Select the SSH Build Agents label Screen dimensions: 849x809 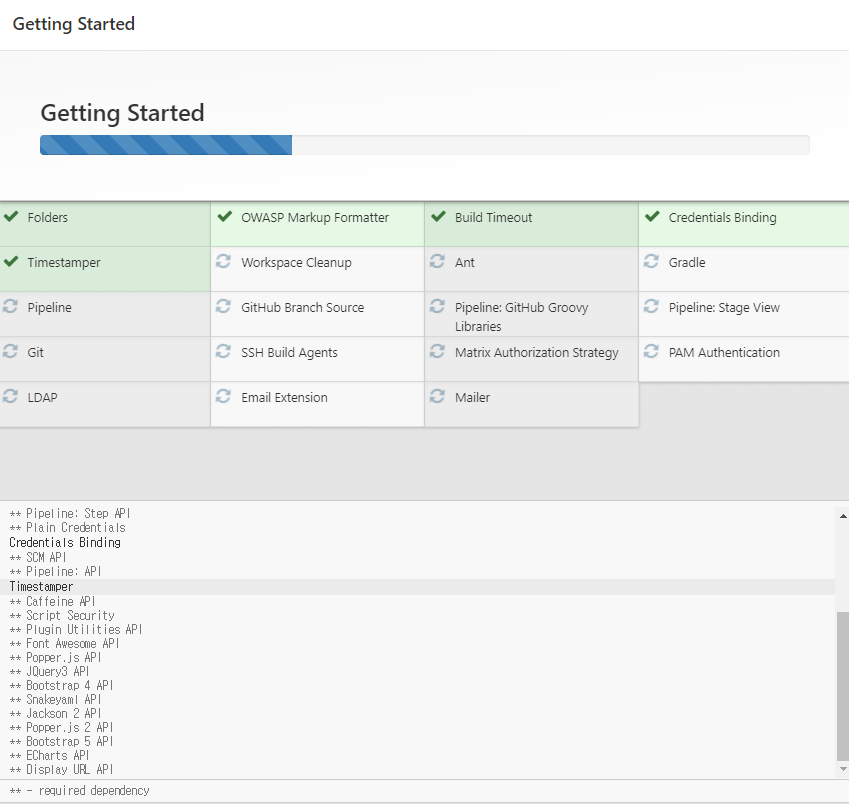click(289, 353)
